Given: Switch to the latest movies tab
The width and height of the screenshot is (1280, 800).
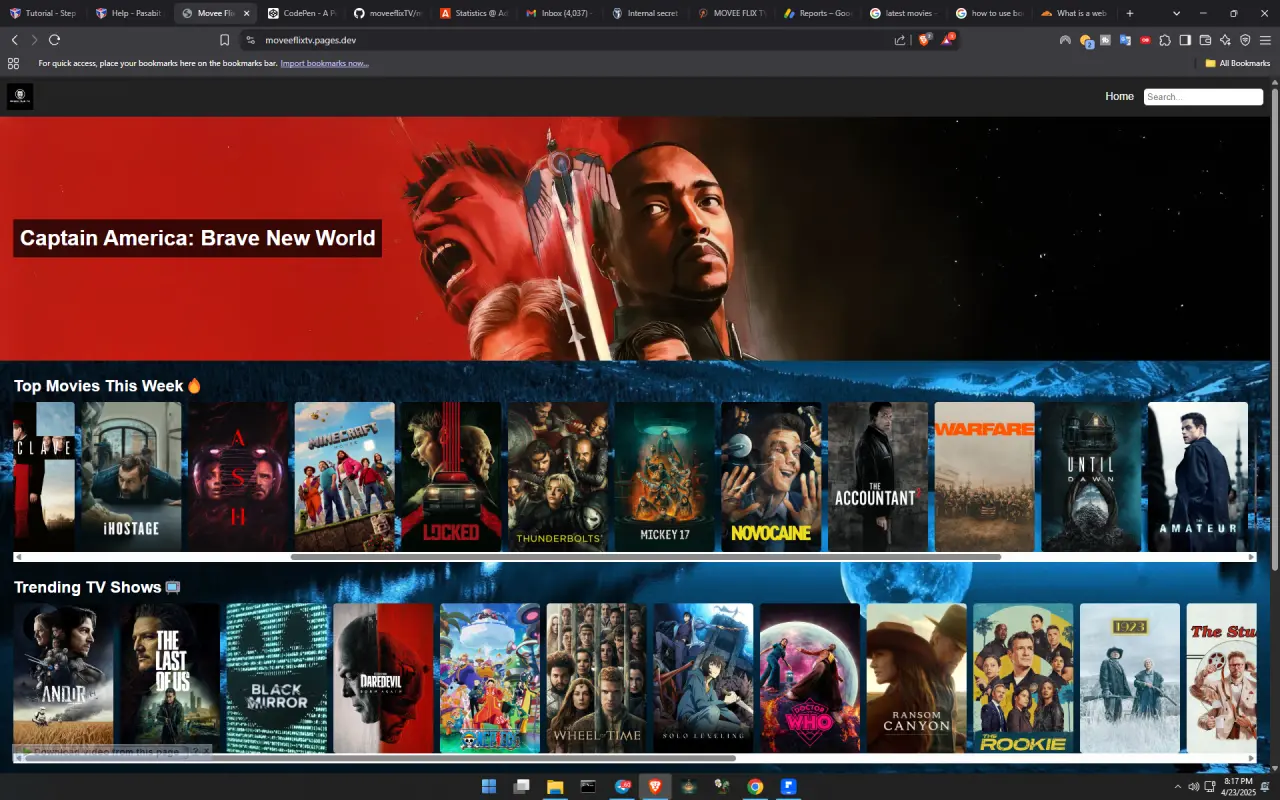Looking at the screenshot, I should tap(903, 13).
